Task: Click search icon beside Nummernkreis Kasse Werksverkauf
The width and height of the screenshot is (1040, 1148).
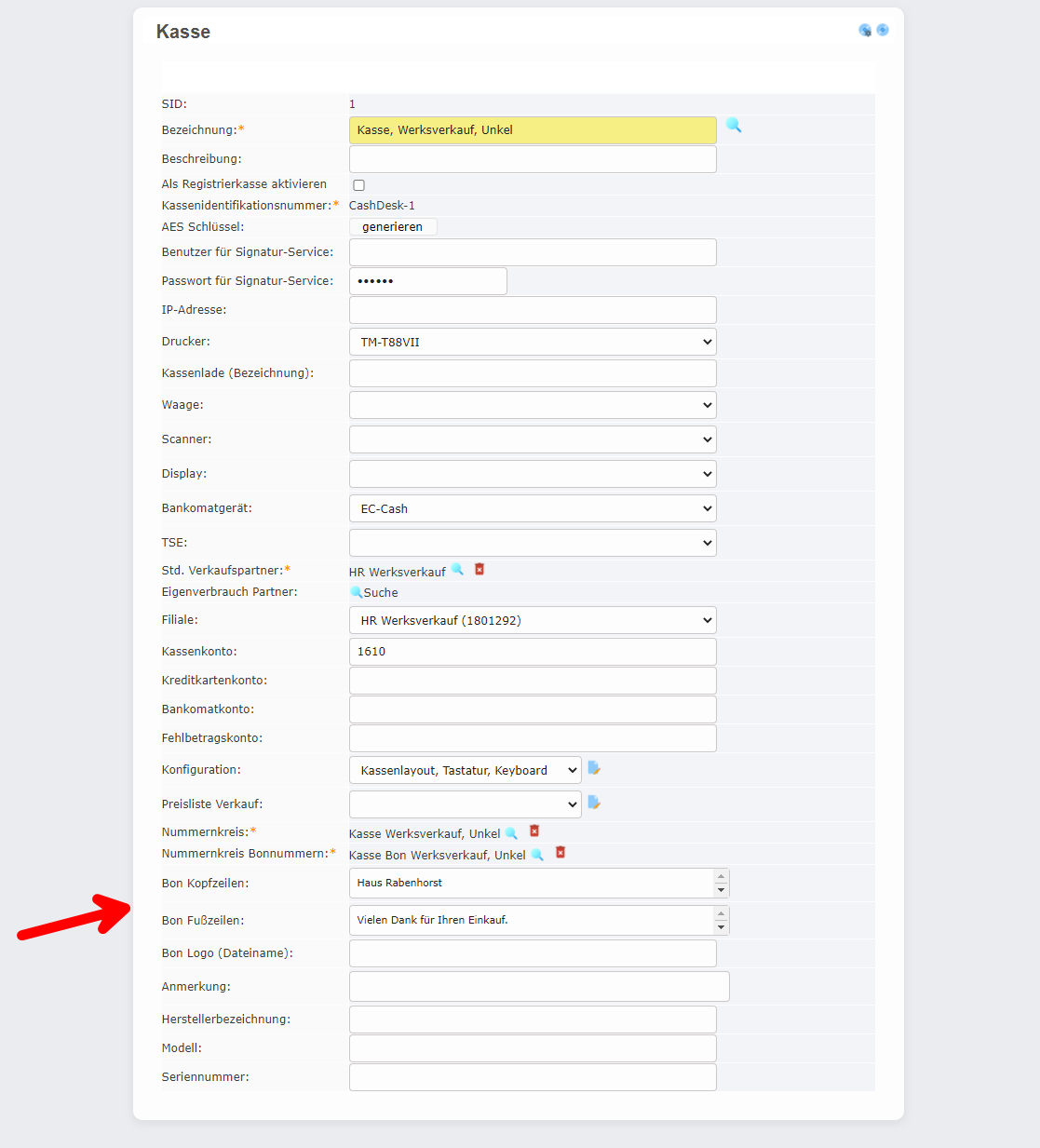Action: (511, 833)
